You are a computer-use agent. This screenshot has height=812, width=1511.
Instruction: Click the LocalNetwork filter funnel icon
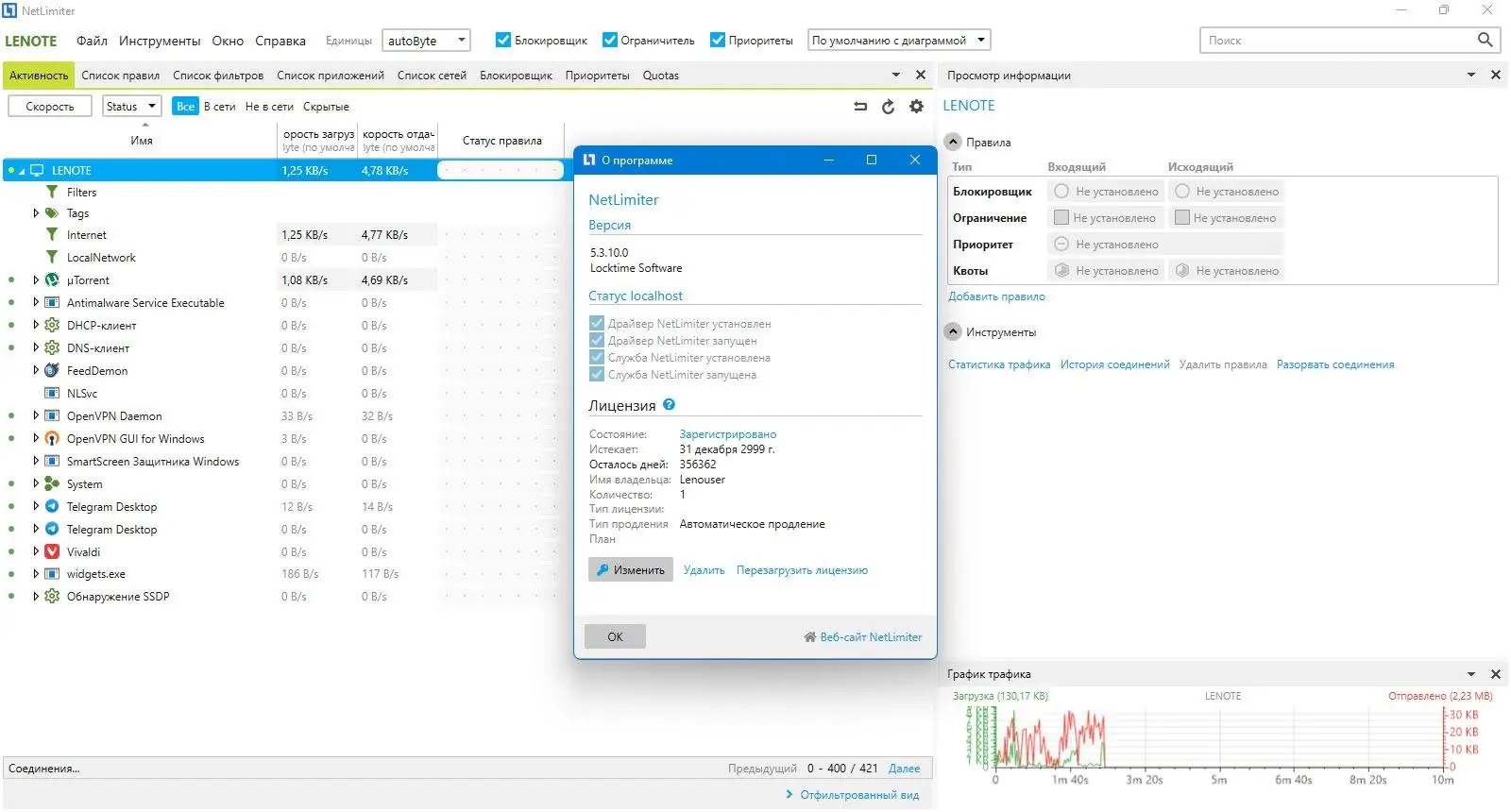[52, 258]
